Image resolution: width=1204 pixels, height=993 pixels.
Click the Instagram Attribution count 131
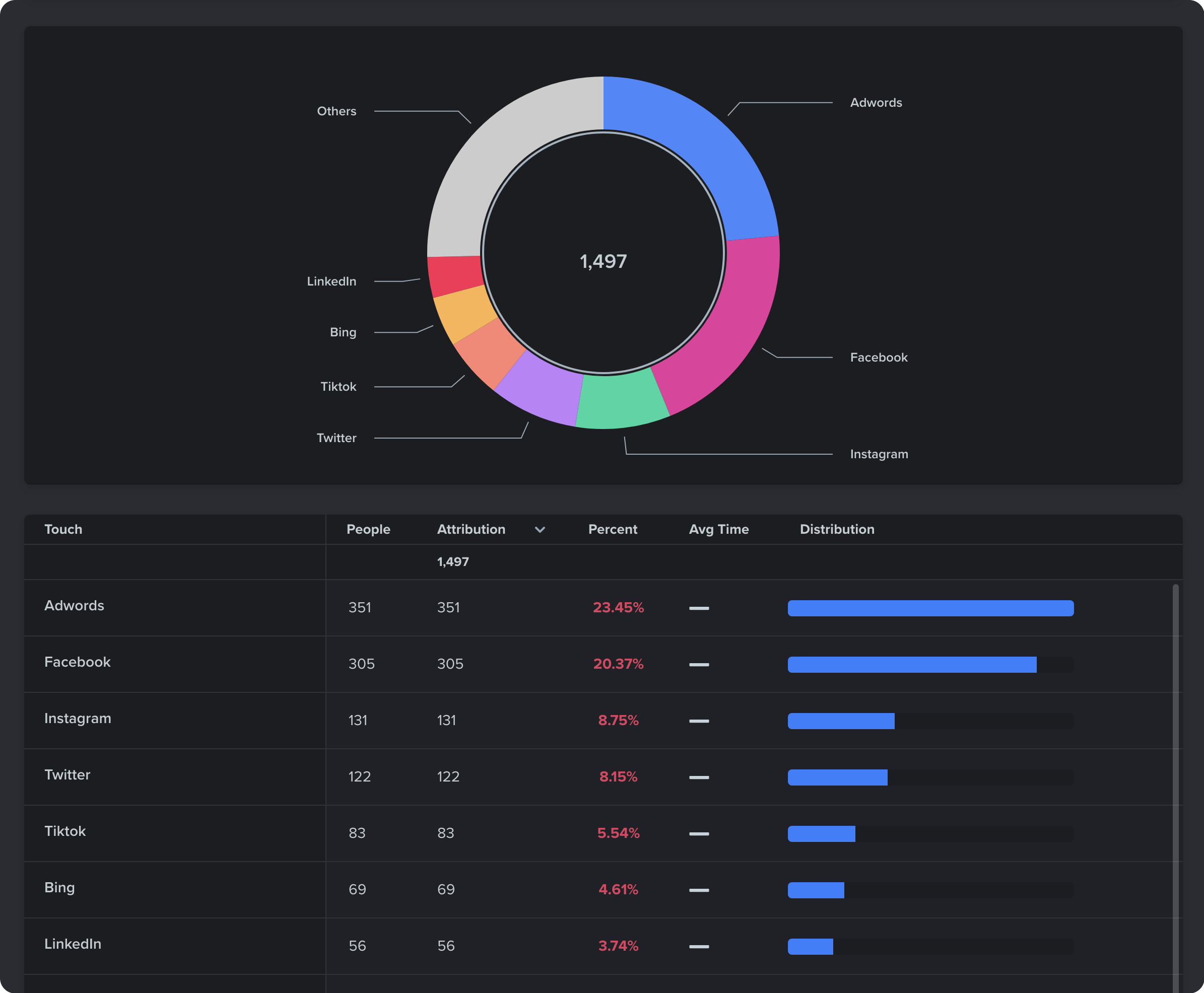pyautogui.click(x=446, y=721)
